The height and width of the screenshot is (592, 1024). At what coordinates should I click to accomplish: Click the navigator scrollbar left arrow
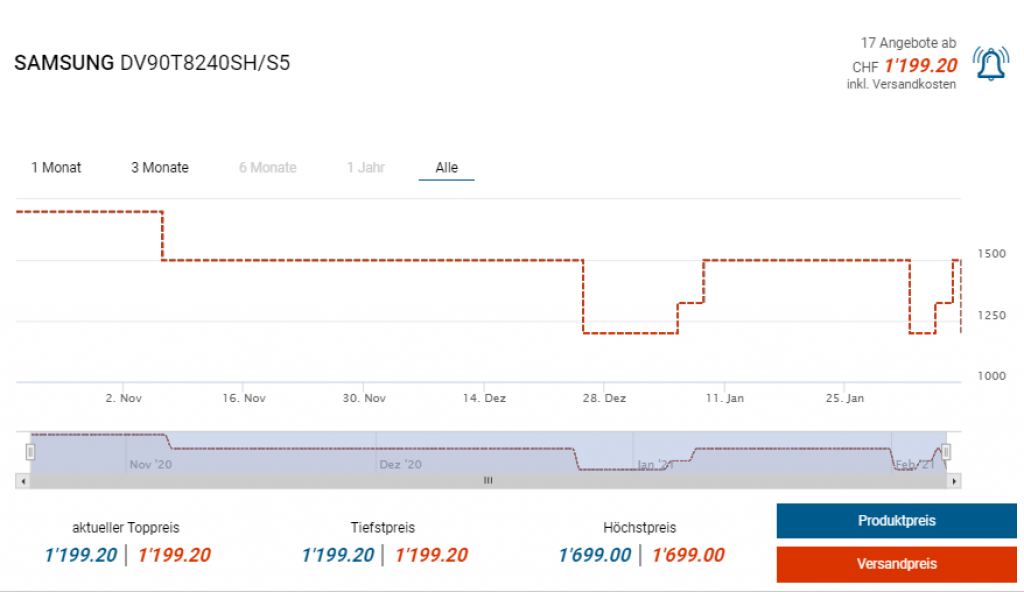(x=21, y=481)
